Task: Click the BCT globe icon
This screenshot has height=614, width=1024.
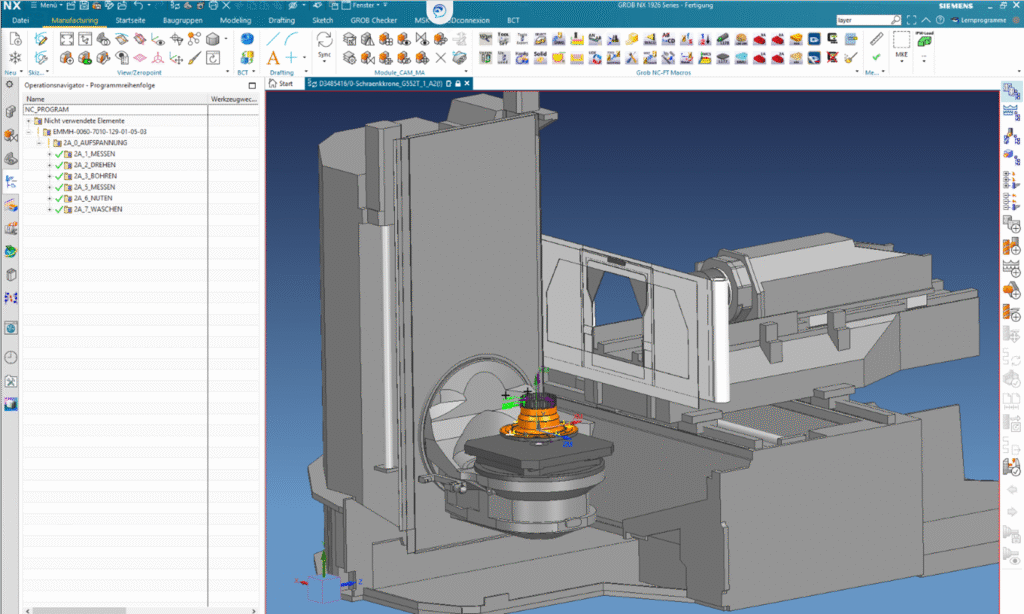Action: coord(246,39)
